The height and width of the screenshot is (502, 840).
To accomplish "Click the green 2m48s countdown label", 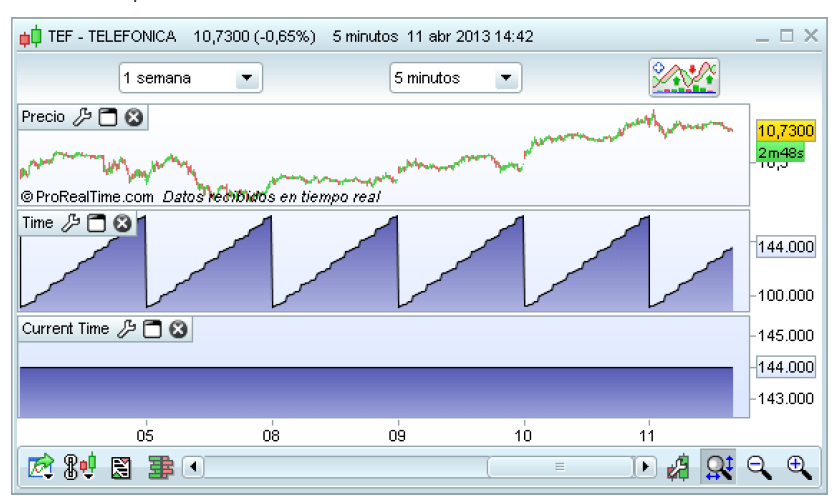I will click(x=781, y=153).
